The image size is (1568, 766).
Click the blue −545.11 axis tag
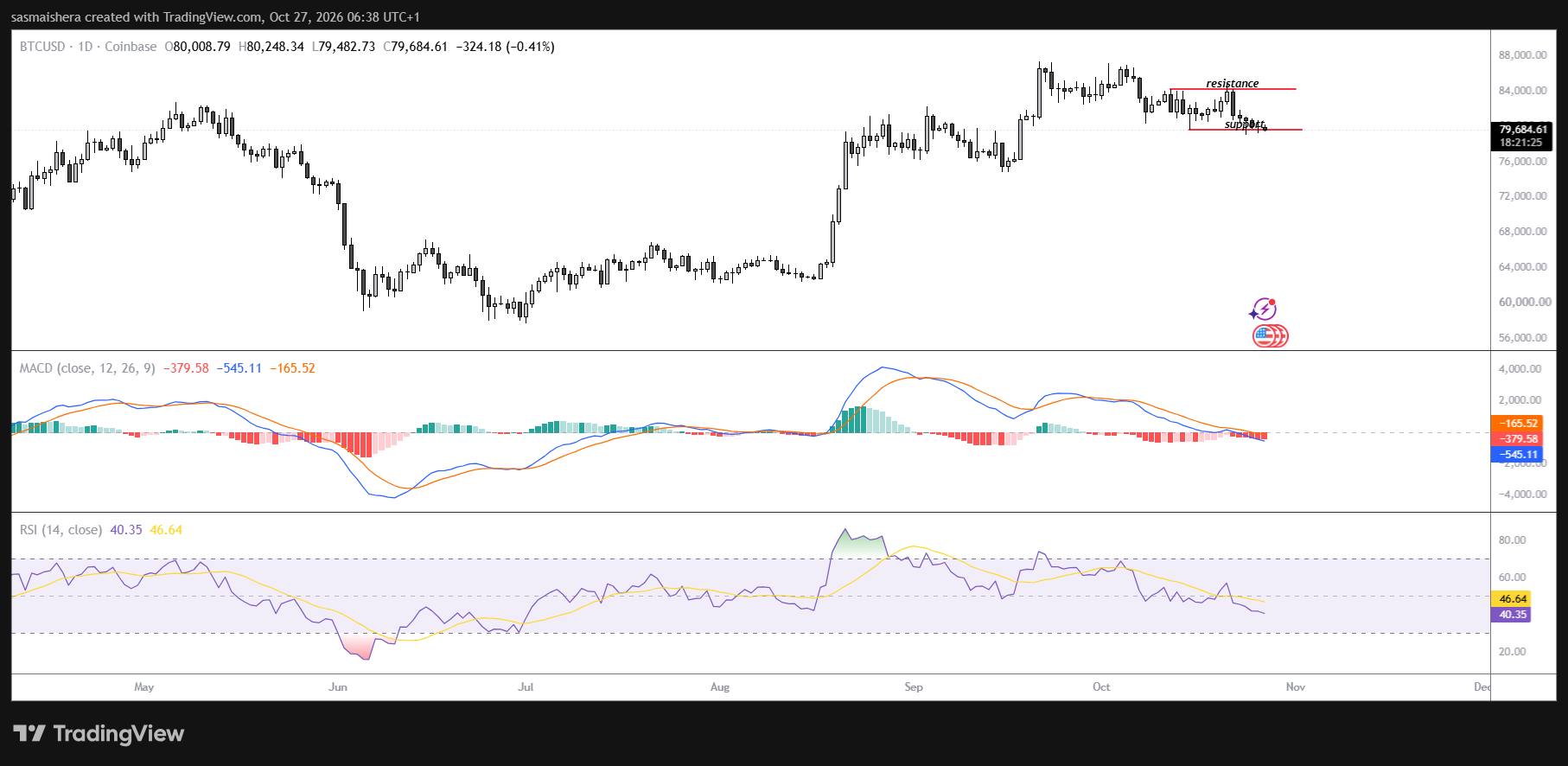(x=1517, y=455)
